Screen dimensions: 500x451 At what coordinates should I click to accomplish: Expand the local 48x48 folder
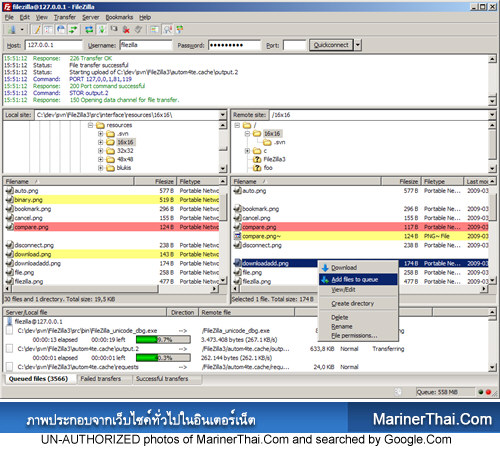tap(100, 160)
